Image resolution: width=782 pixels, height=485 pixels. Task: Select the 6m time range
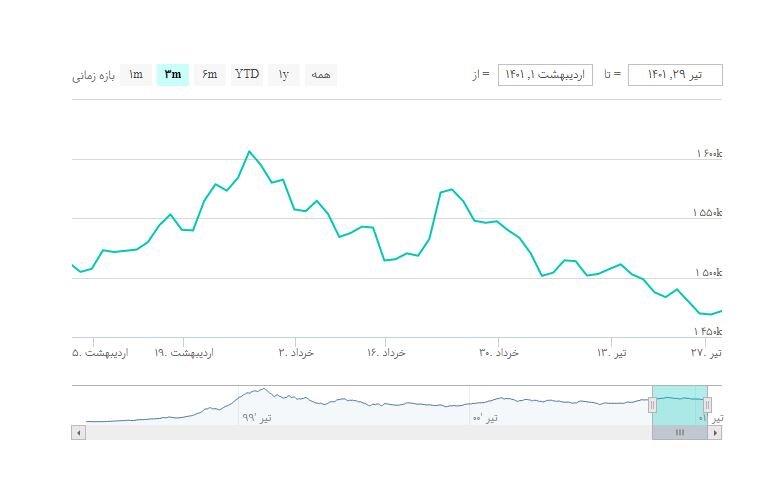coord(209,75)
